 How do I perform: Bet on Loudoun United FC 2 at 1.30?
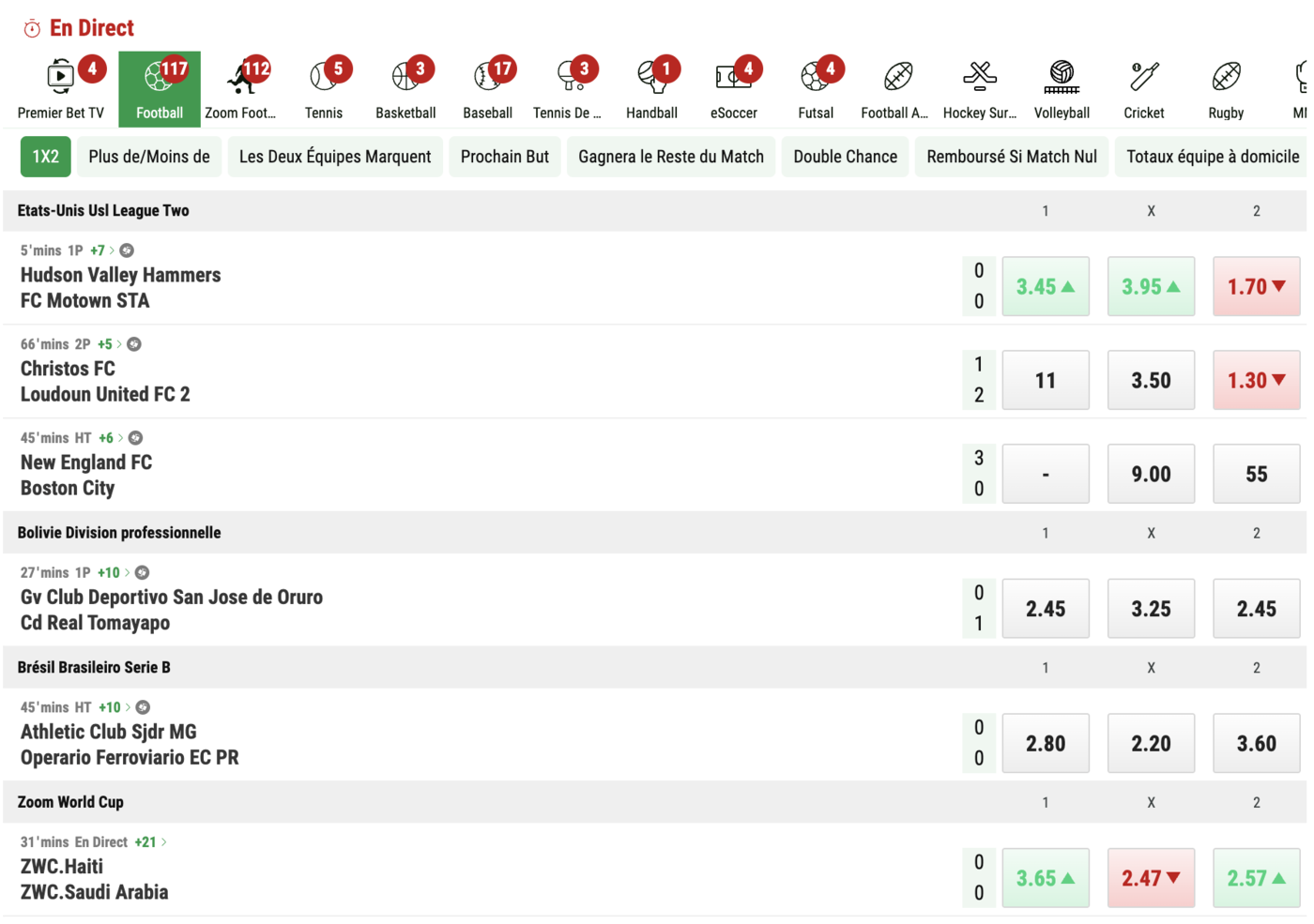click(x=1257, y=380)
